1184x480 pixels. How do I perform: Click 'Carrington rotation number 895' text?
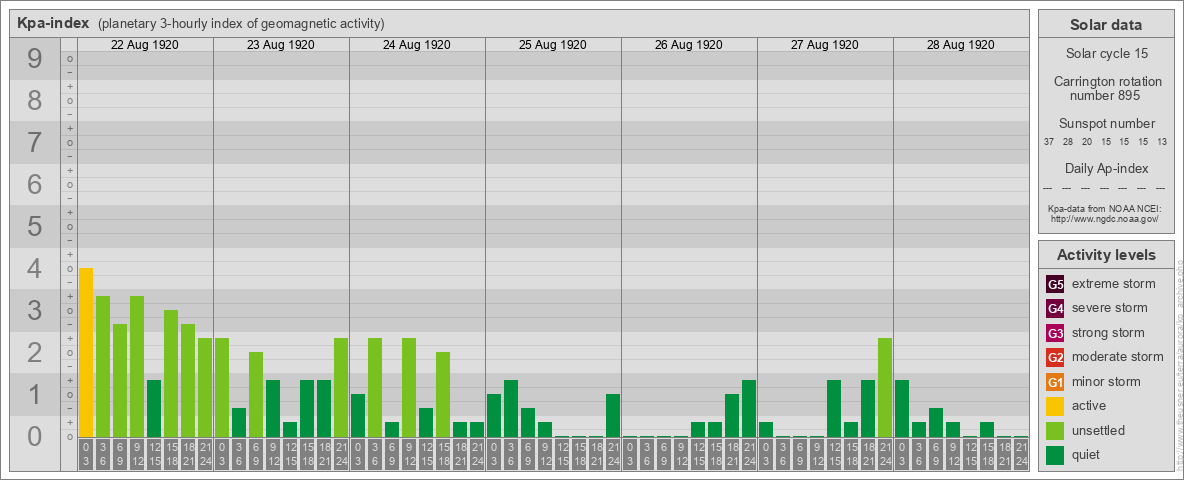(1106, 88)
